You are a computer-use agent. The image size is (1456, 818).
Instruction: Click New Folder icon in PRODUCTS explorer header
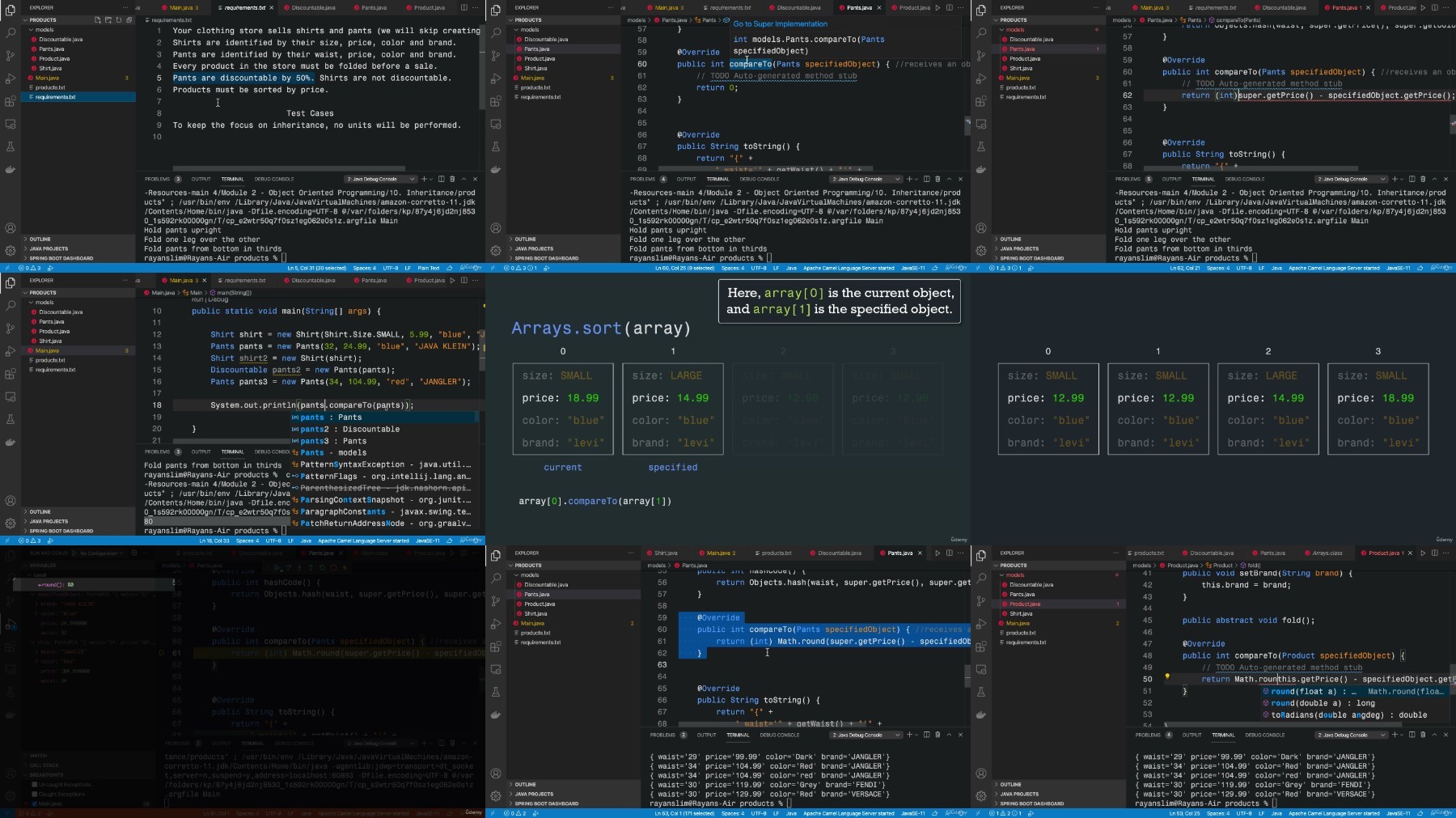coord(108,19)
